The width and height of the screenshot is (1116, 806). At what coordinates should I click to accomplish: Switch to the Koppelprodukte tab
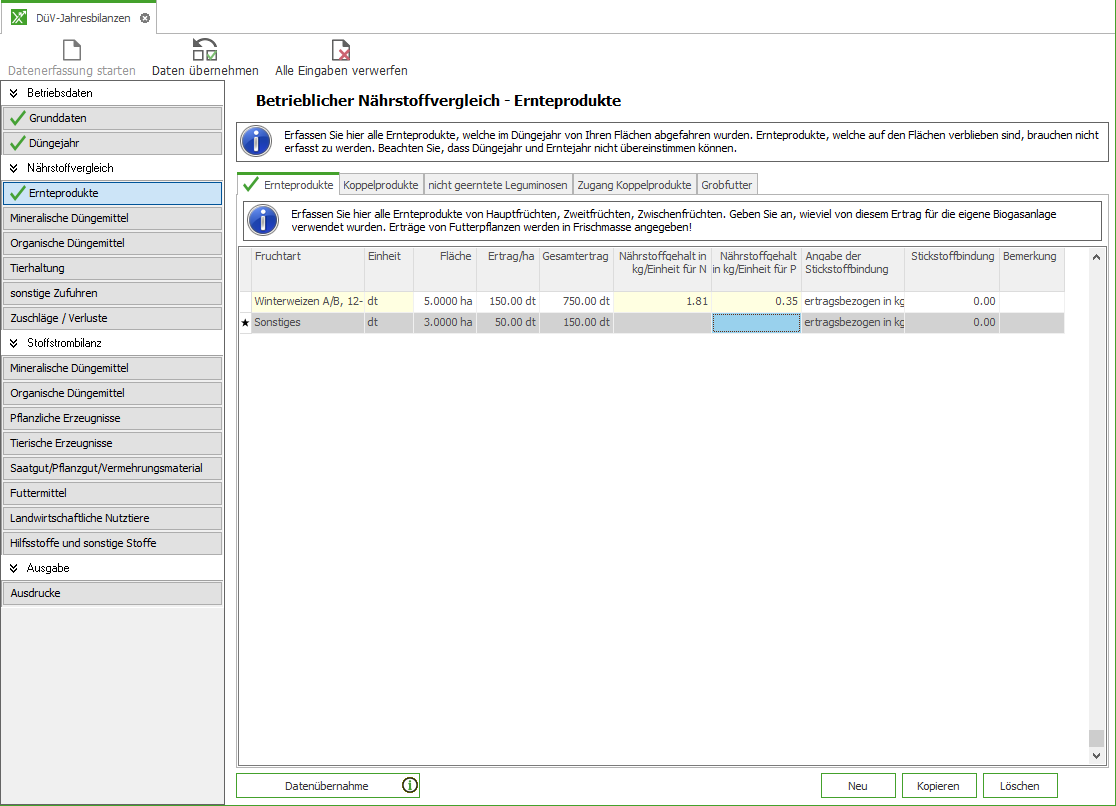coord(380,185)
